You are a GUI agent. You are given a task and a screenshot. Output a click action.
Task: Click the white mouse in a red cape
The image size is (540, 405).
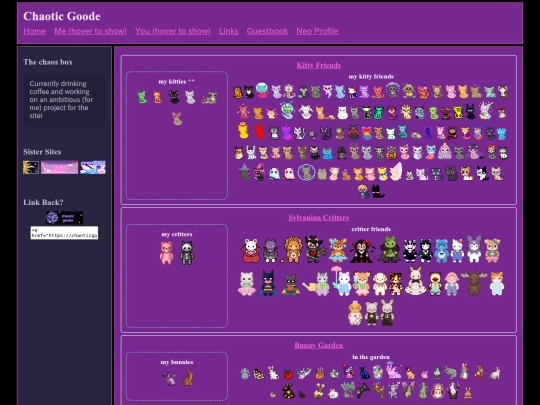coord(251,251)
